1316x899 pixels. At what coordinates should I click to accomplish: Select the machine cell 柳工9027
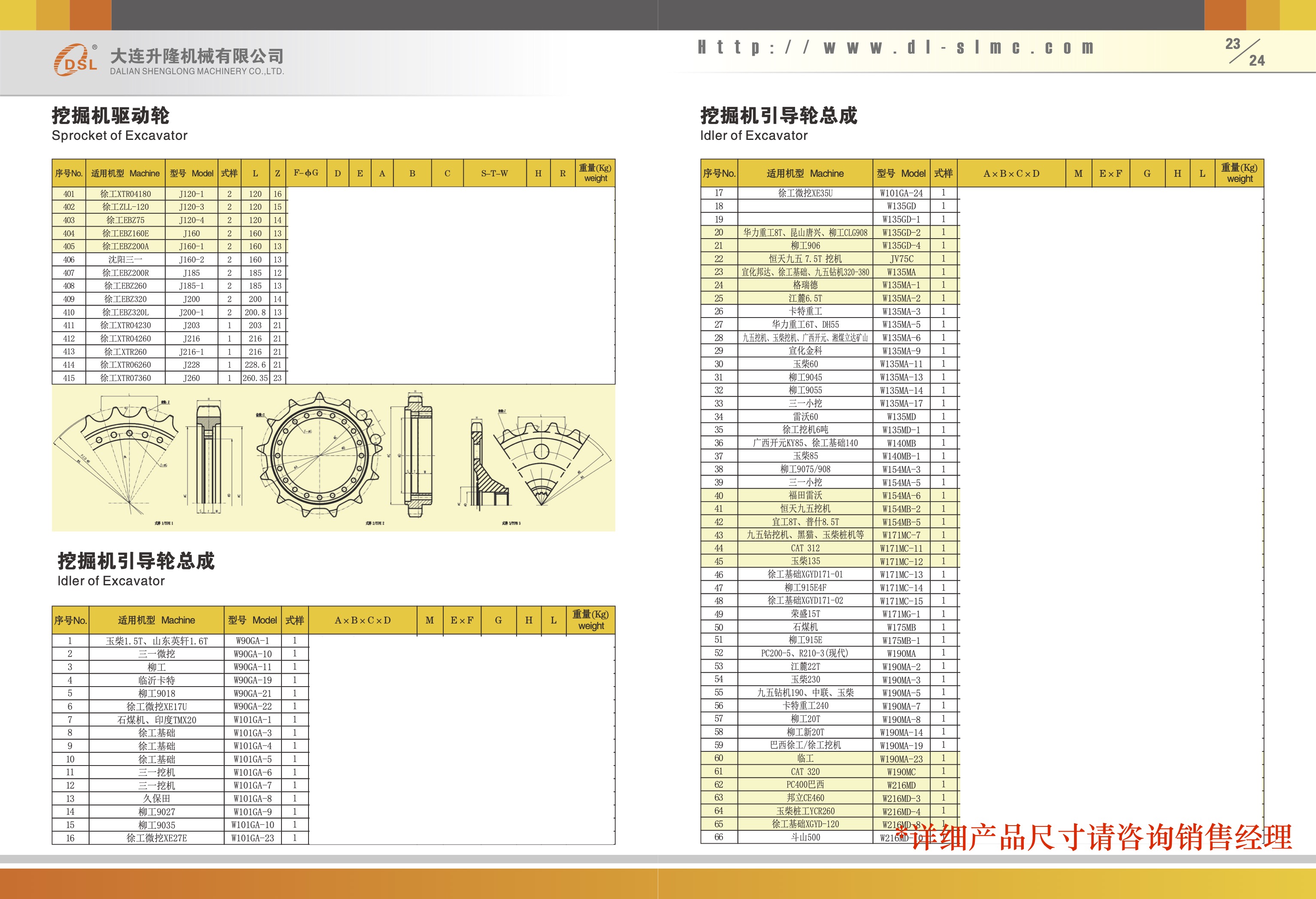(x=157, y=812)
